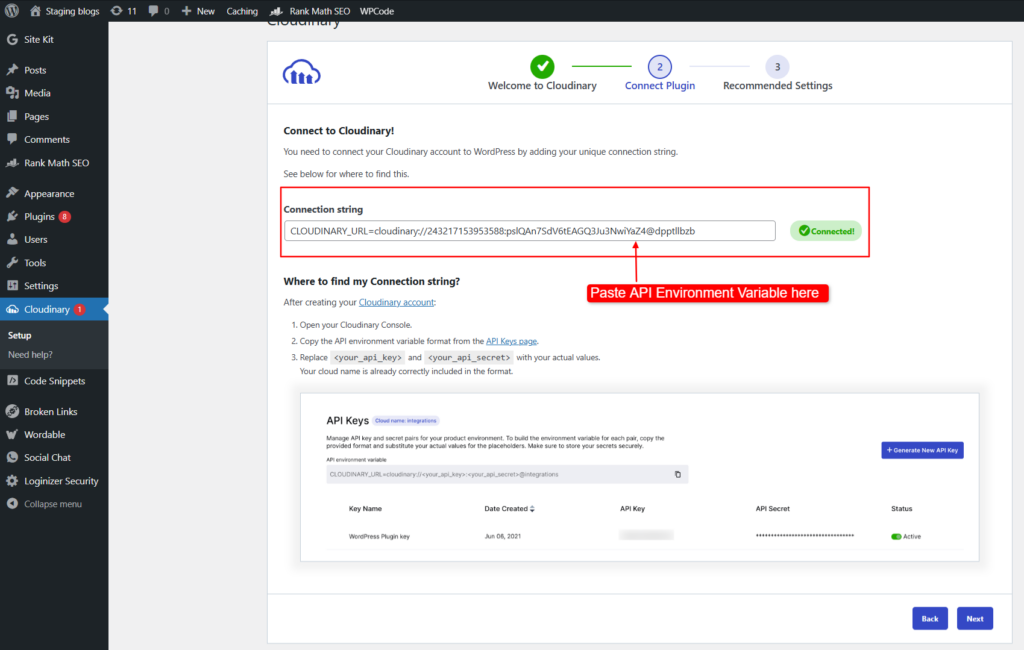
Task: Click the '<your_api_key>' code placeholder
Action: (x=368, y=357)
